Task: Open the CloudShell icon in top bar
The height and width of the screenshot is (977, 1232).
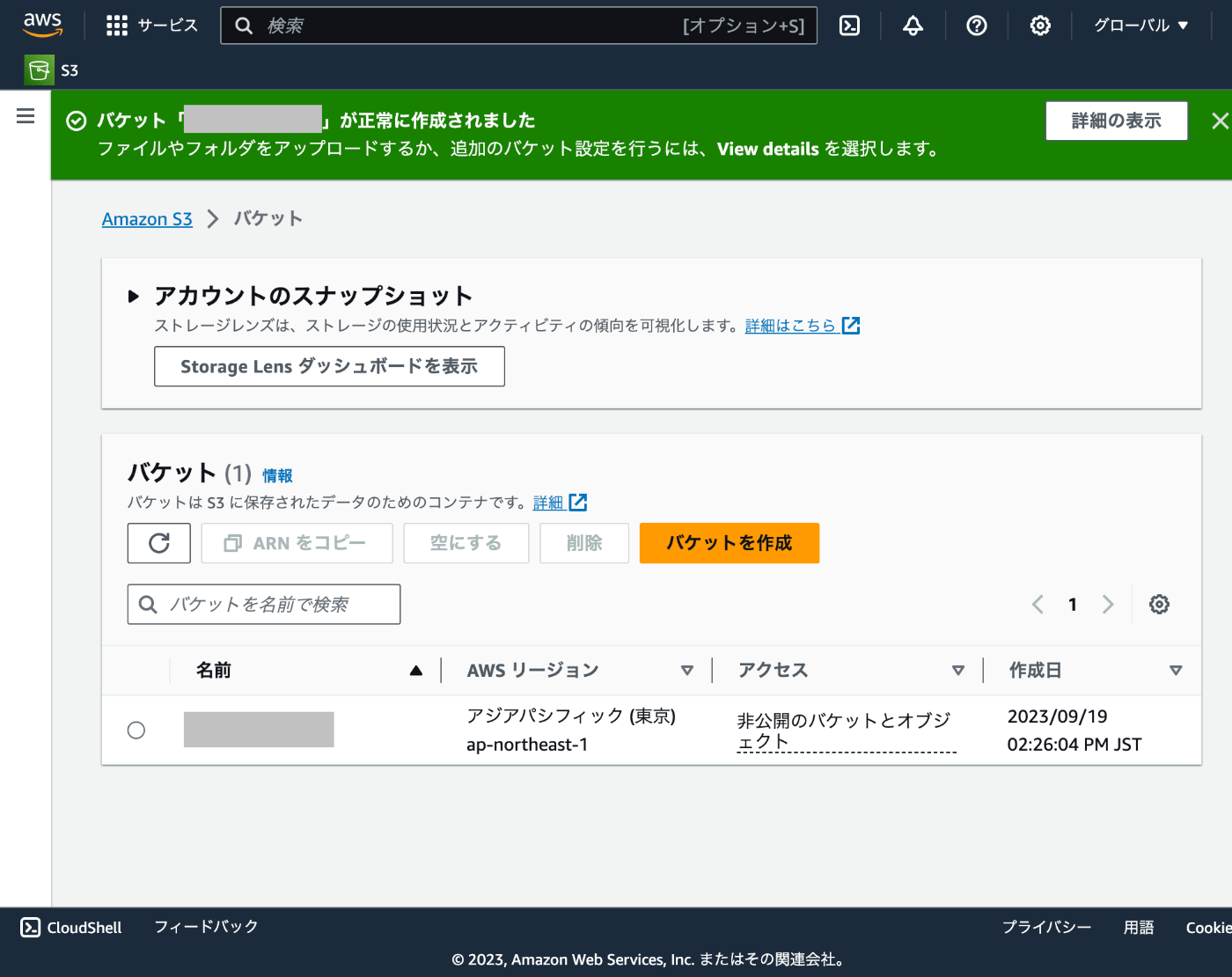Action: pos(849,26)
